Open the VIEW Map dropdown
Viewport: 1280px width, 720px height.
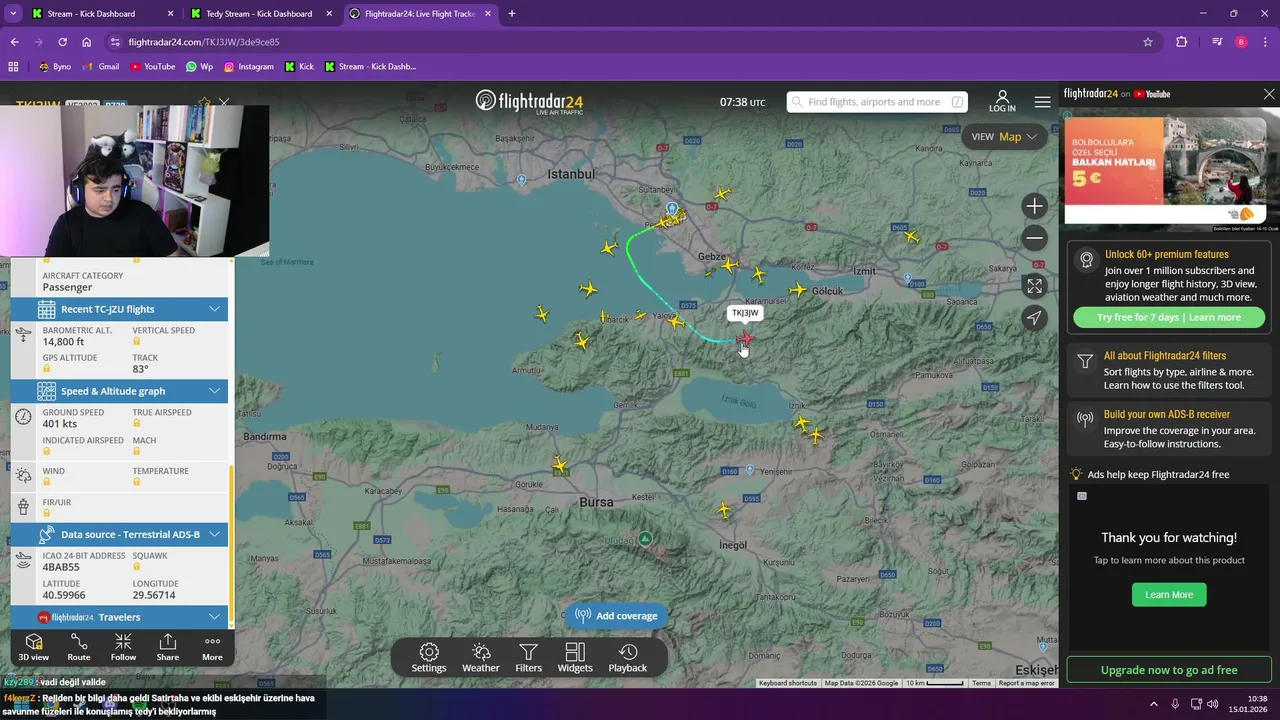tap(1004, 137)
